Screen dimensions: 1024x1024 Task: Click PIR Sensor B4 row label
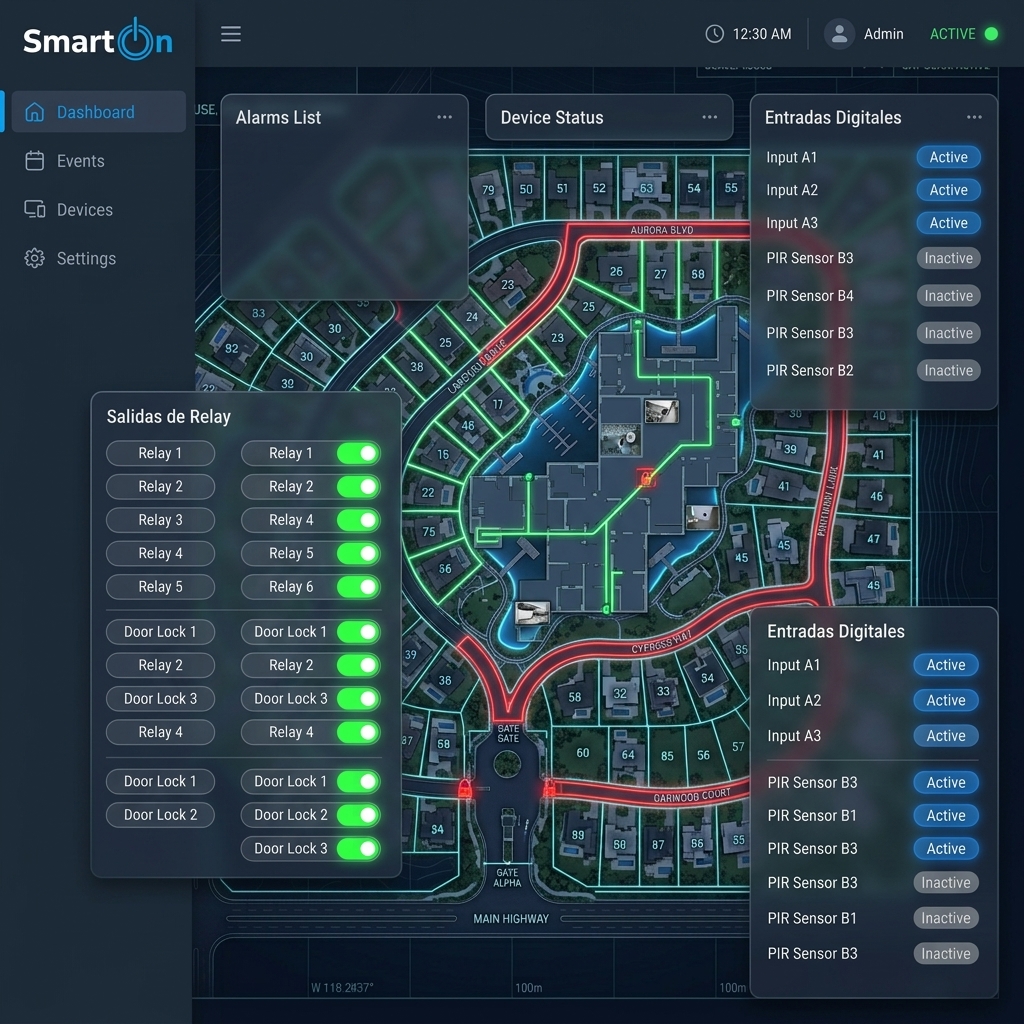pos(810,296)
